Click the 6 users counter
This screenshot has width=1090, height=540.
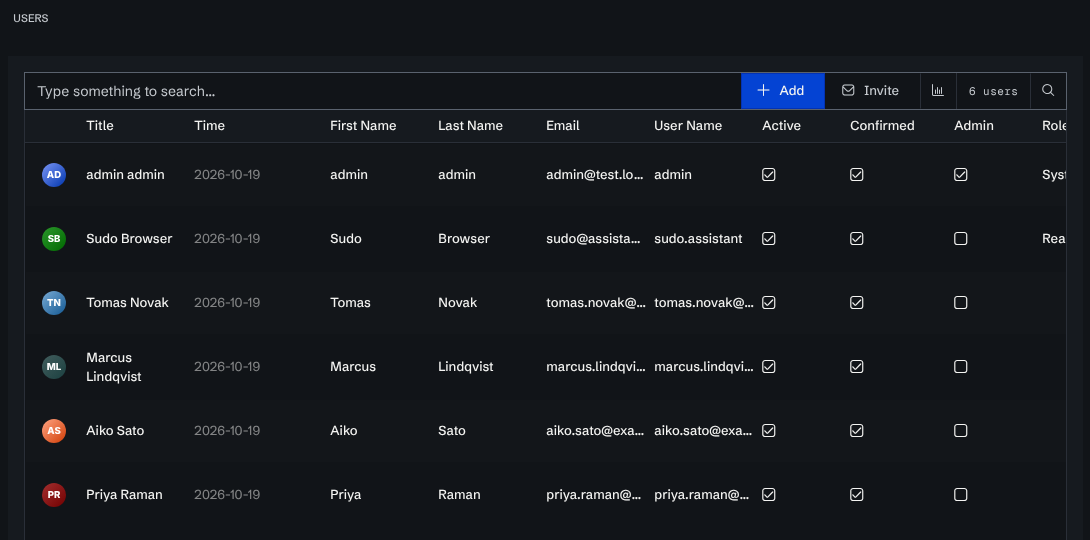pyautogui.click(x=993, y=91)
